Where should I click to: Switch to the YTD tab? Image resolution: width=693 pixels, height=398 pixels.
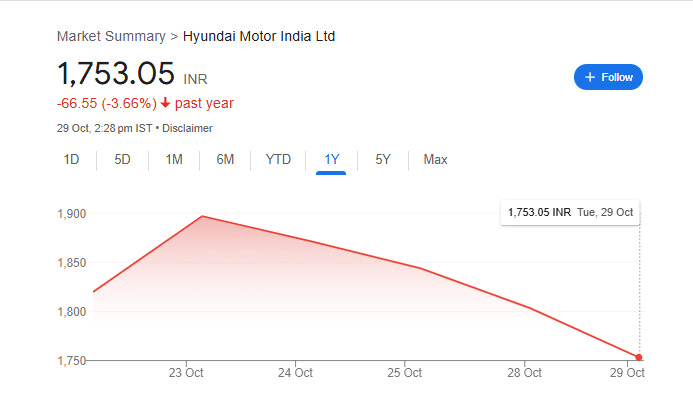click(x=278, y=159)
